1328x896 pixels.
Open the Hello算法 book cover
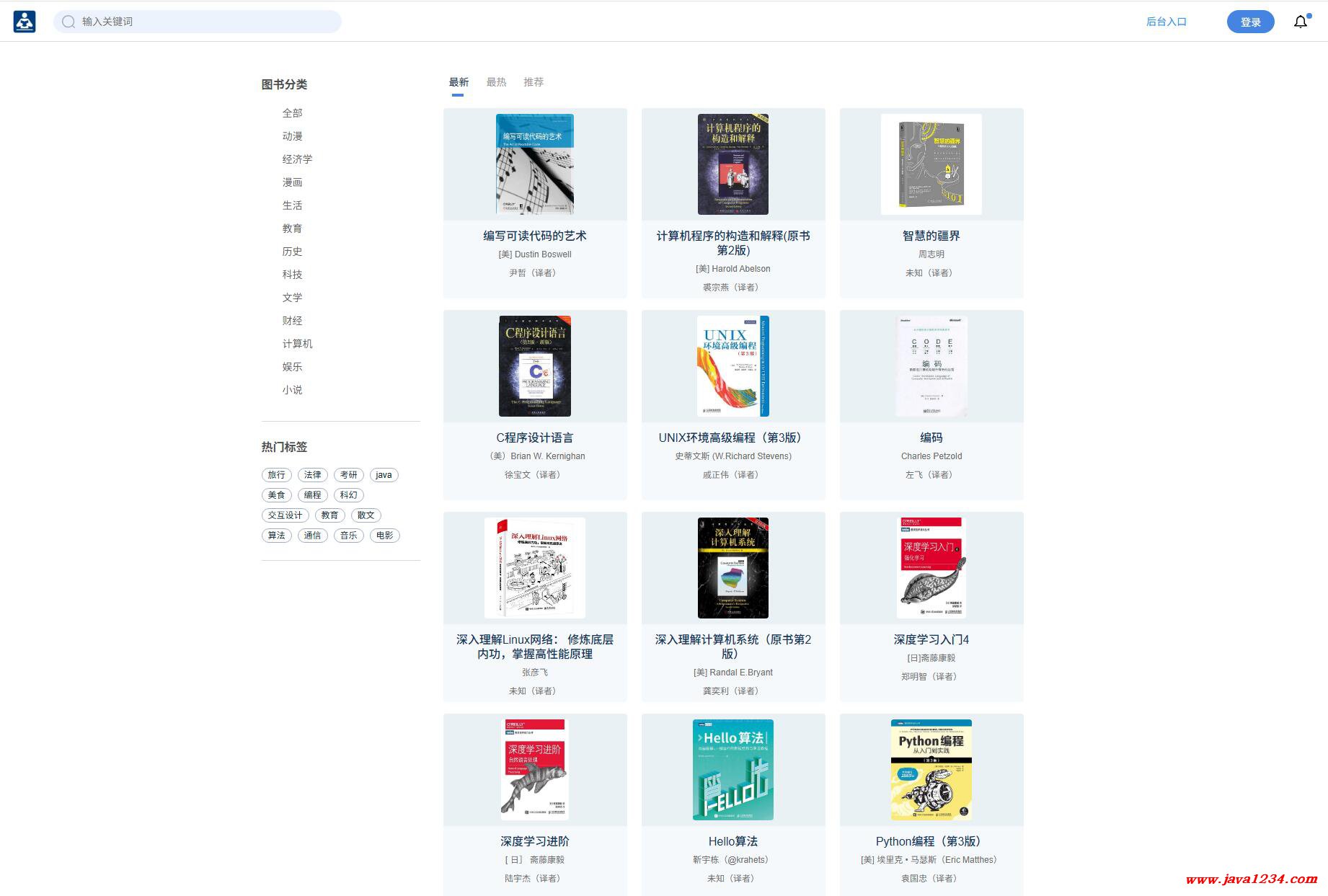733,770
